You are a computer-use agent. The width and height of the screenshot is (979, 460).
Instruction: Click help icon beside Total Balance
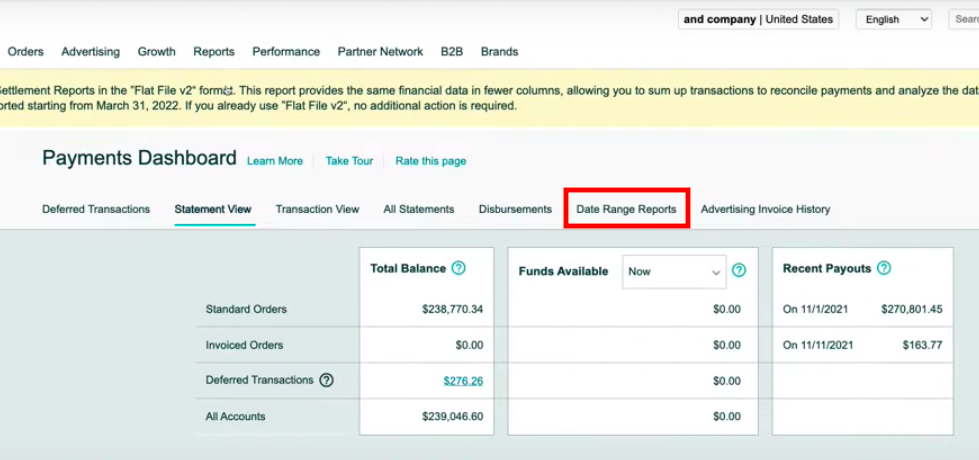(458, 268)
